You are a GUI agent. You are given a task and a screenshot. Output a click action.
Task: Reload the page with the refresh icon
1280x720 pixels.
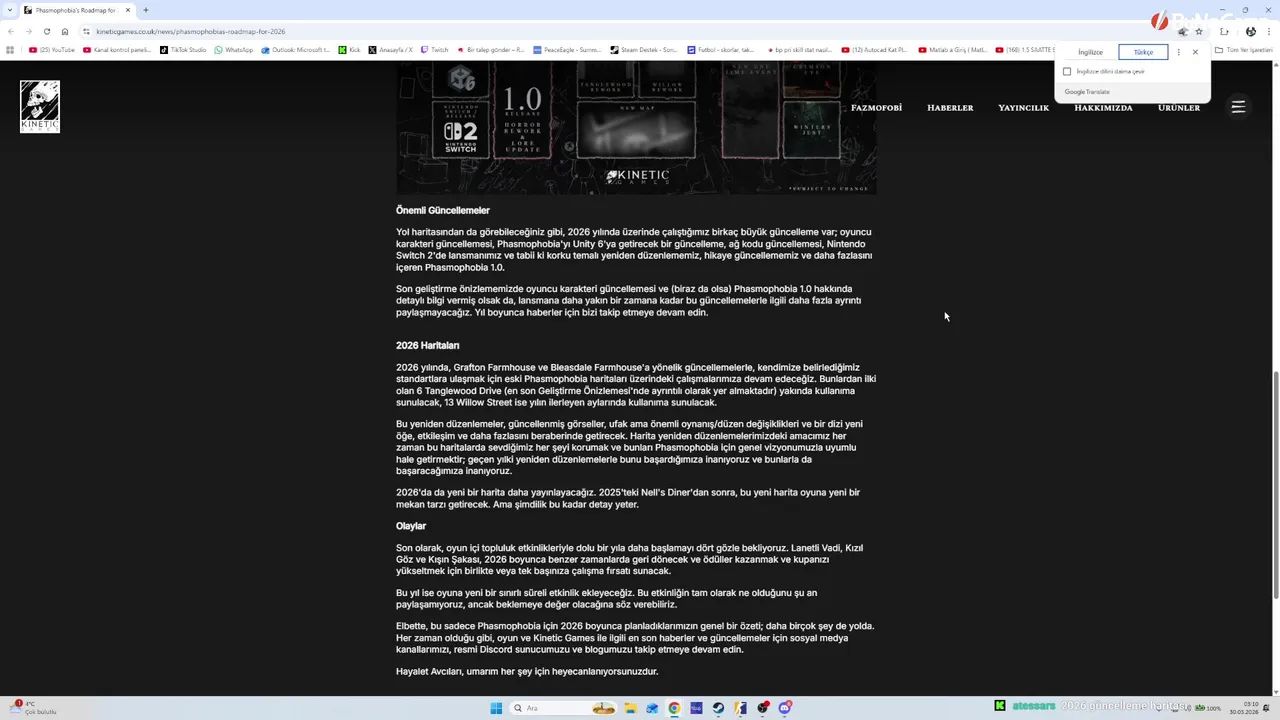(46, 31)
